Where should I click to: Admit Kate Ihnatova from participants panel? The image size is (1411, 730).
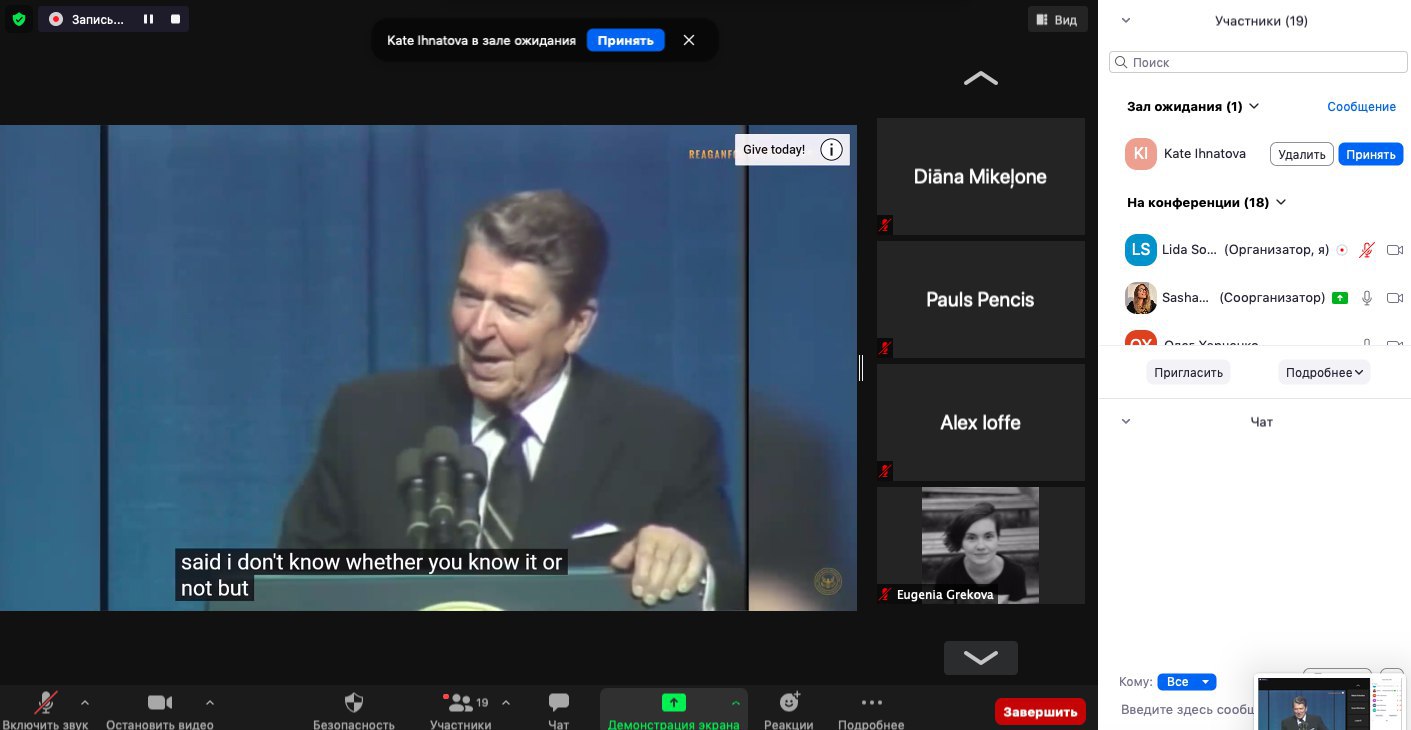tap(1371, 154)
